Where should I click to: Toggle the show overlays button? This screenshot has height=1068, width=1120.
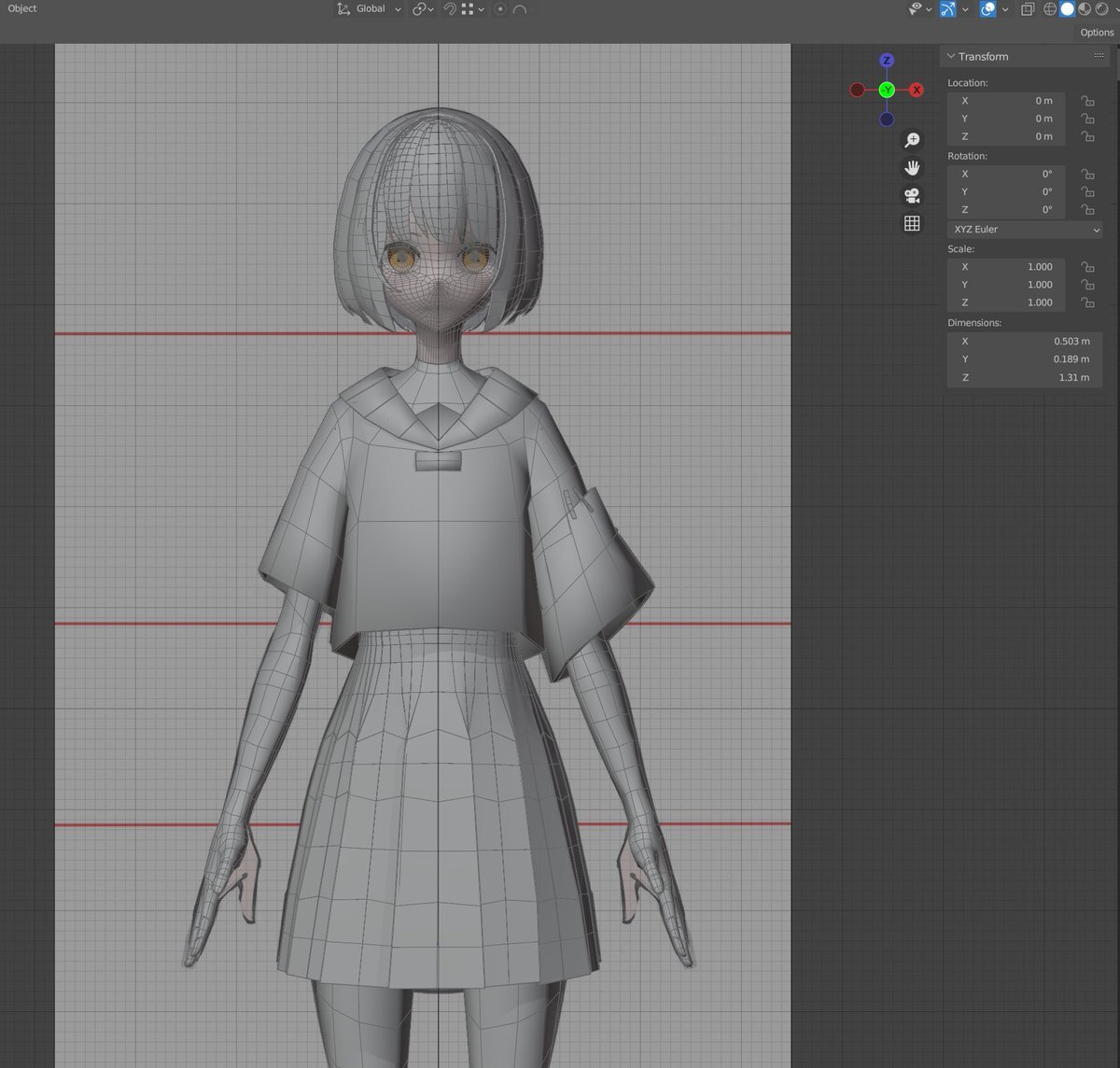pos(987,9)
